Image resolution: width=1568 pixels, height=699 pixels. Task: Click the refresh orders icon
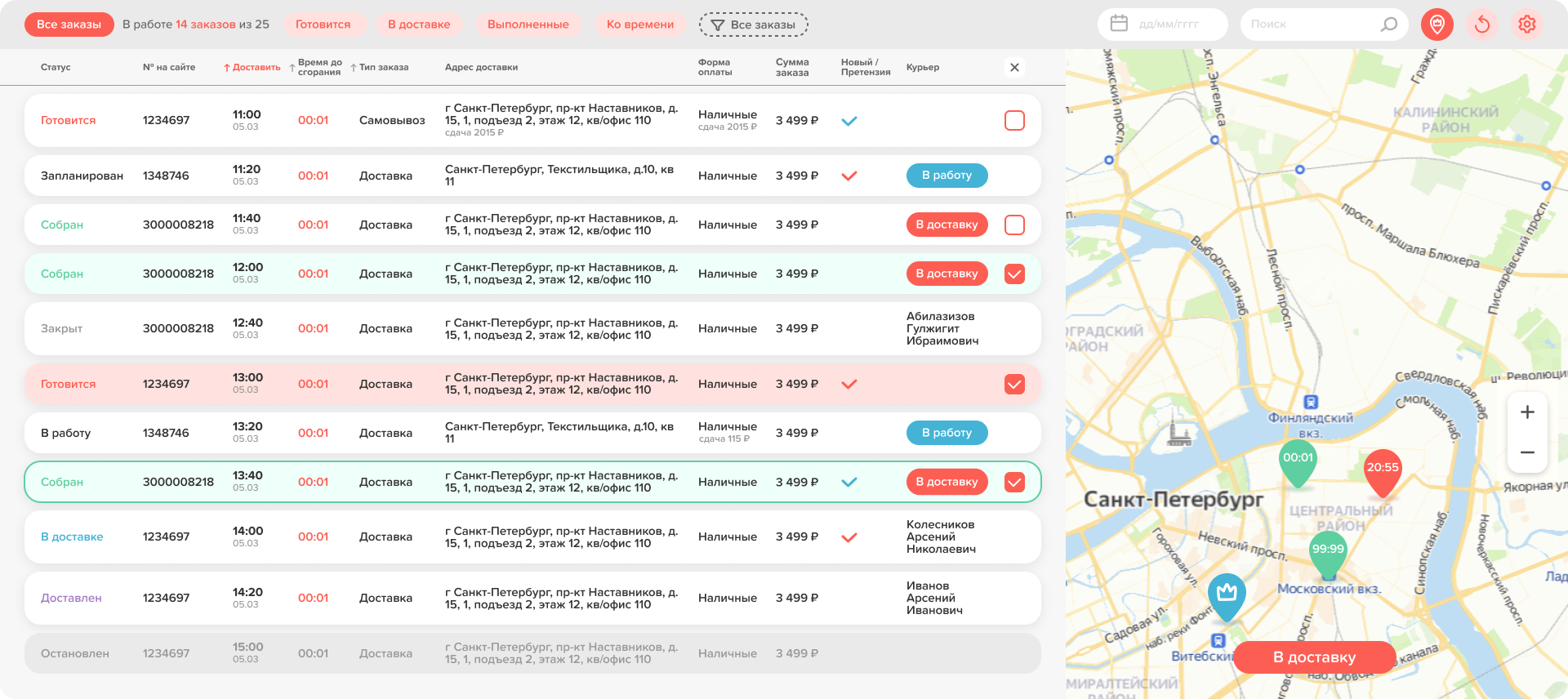point(1482,24)
